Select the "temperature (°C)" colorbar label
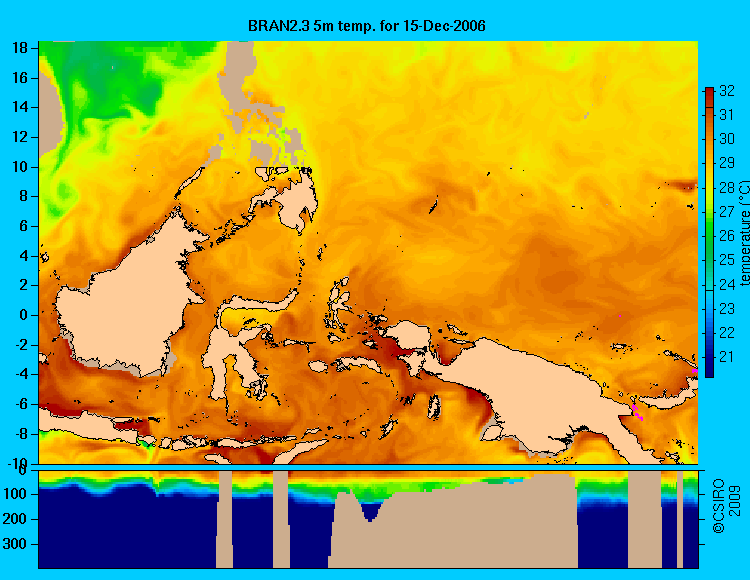The height and width of the screenshot is (580, 750). point(744,233)
